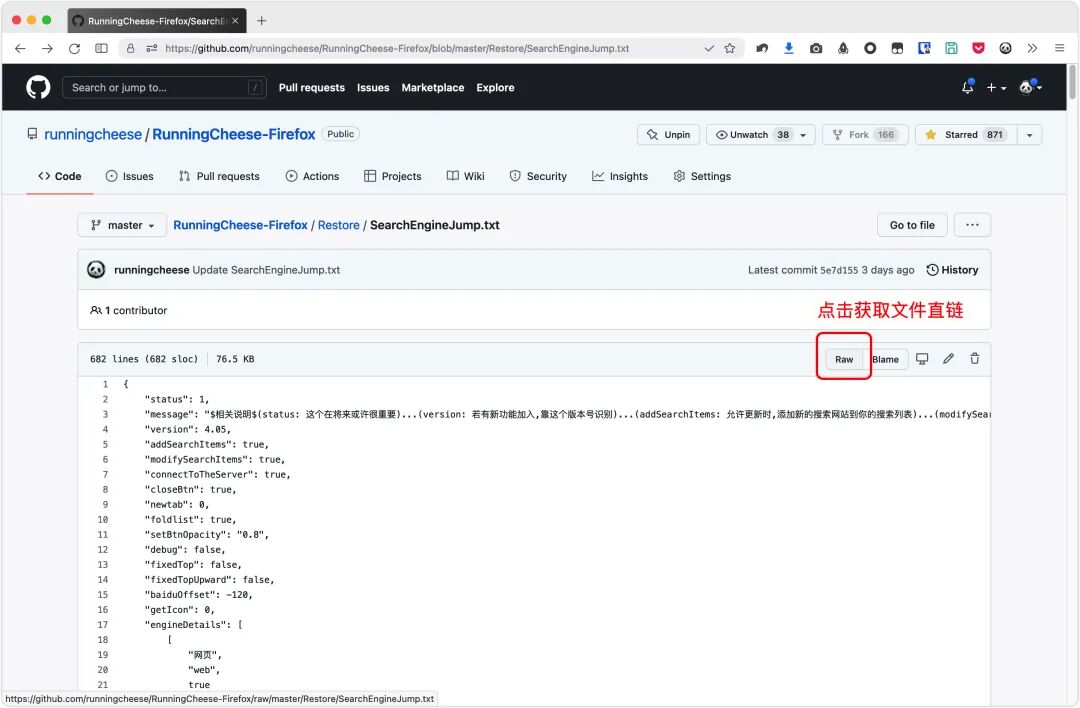Click Pull requests in top navigation
Image resolution: width=1080 pixels, height=708 pixels.
pos(311,87)
